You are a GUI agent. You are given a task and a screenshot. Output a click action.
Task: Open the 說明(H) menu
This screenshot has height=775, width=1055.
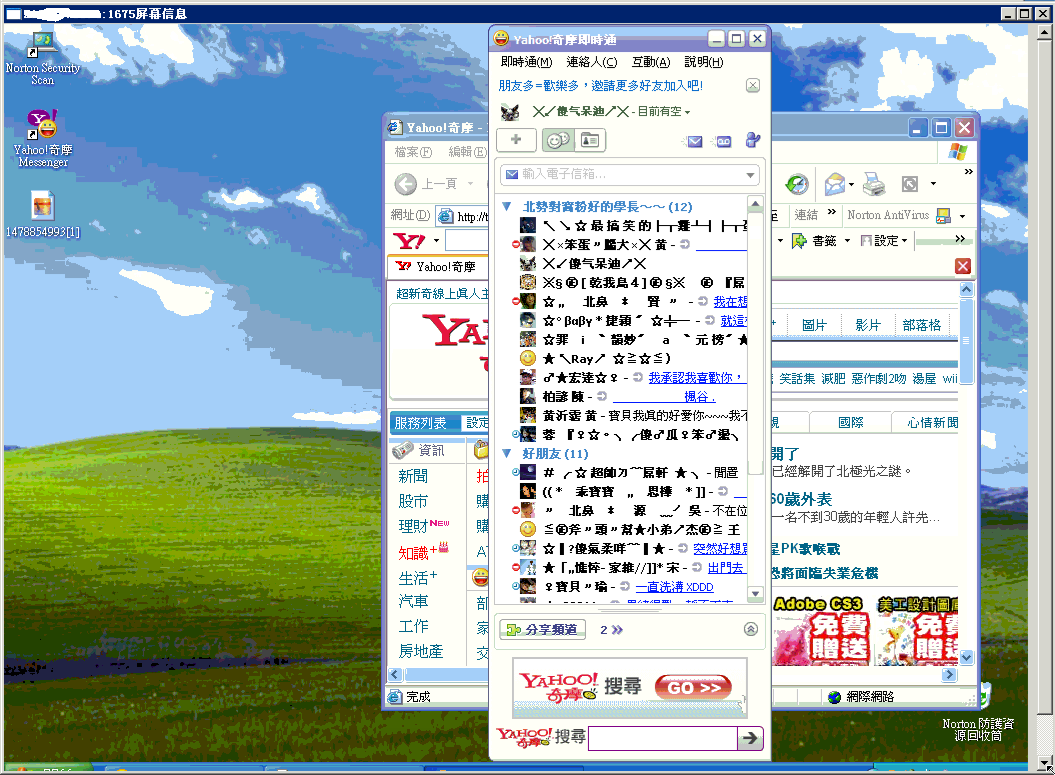[x=704, y=62]
